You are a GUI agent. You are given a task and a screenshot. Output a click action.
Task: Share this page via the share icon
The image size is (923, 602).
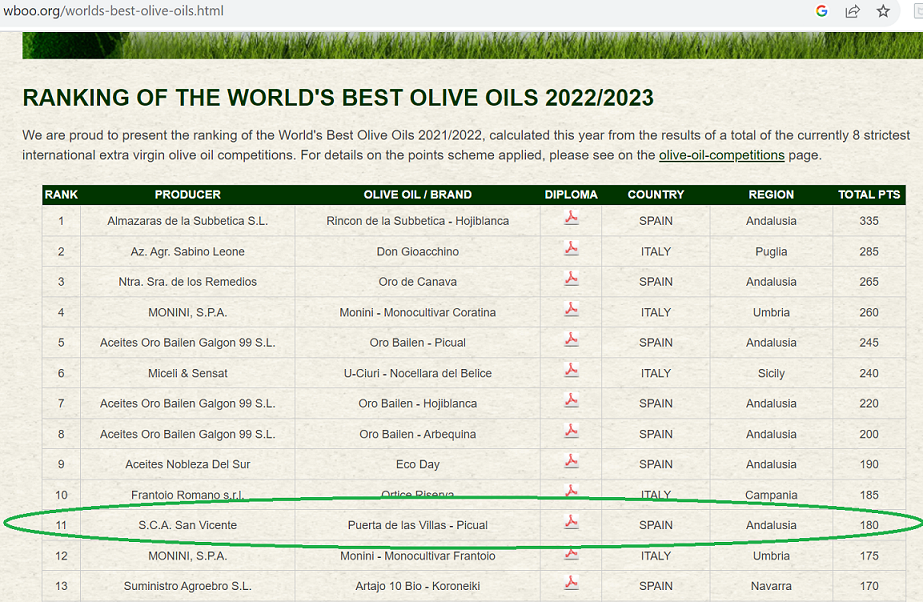pos(852,11)
